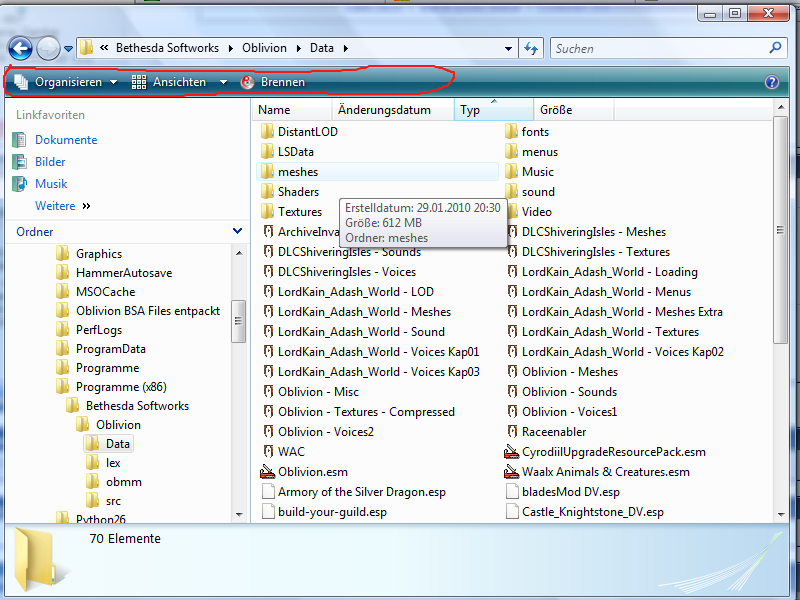The width and height of the screenshot is (800, 600).
Task: Open the Musik favorite link
Action: pyautogui.click(x=51, y=184)
